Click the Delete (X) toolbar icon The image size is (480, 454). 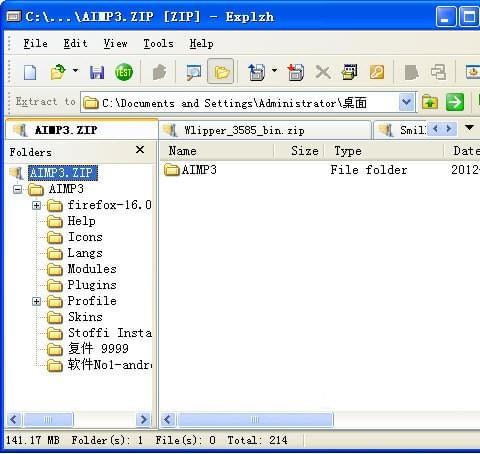point(323,72)
